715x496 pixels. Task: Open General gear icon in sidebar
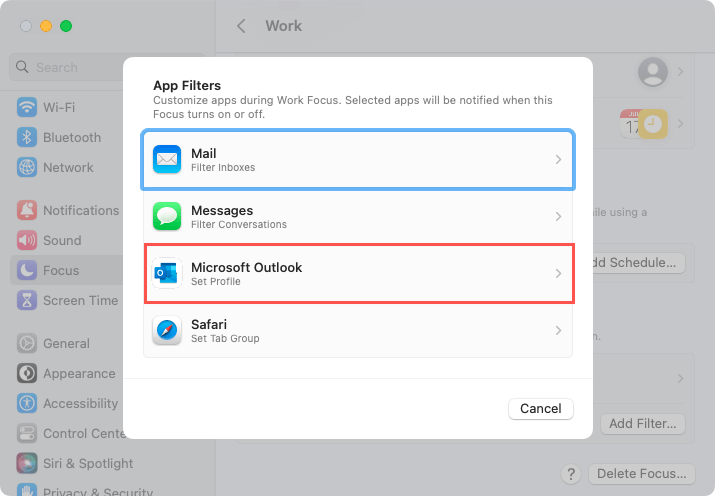tap(27, 343)
